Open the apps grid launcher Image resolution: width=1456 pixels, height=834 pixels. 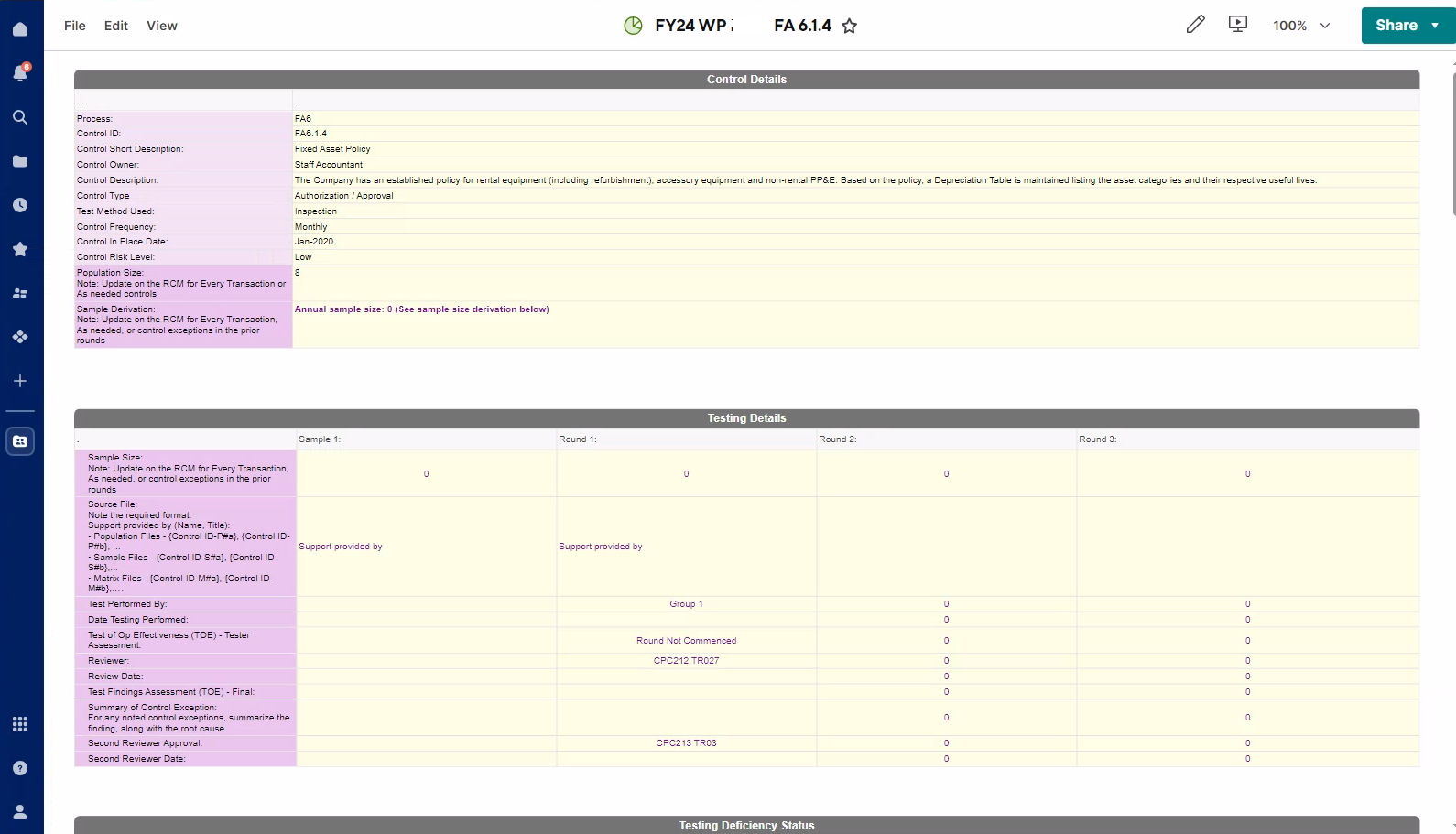[20, 724]
